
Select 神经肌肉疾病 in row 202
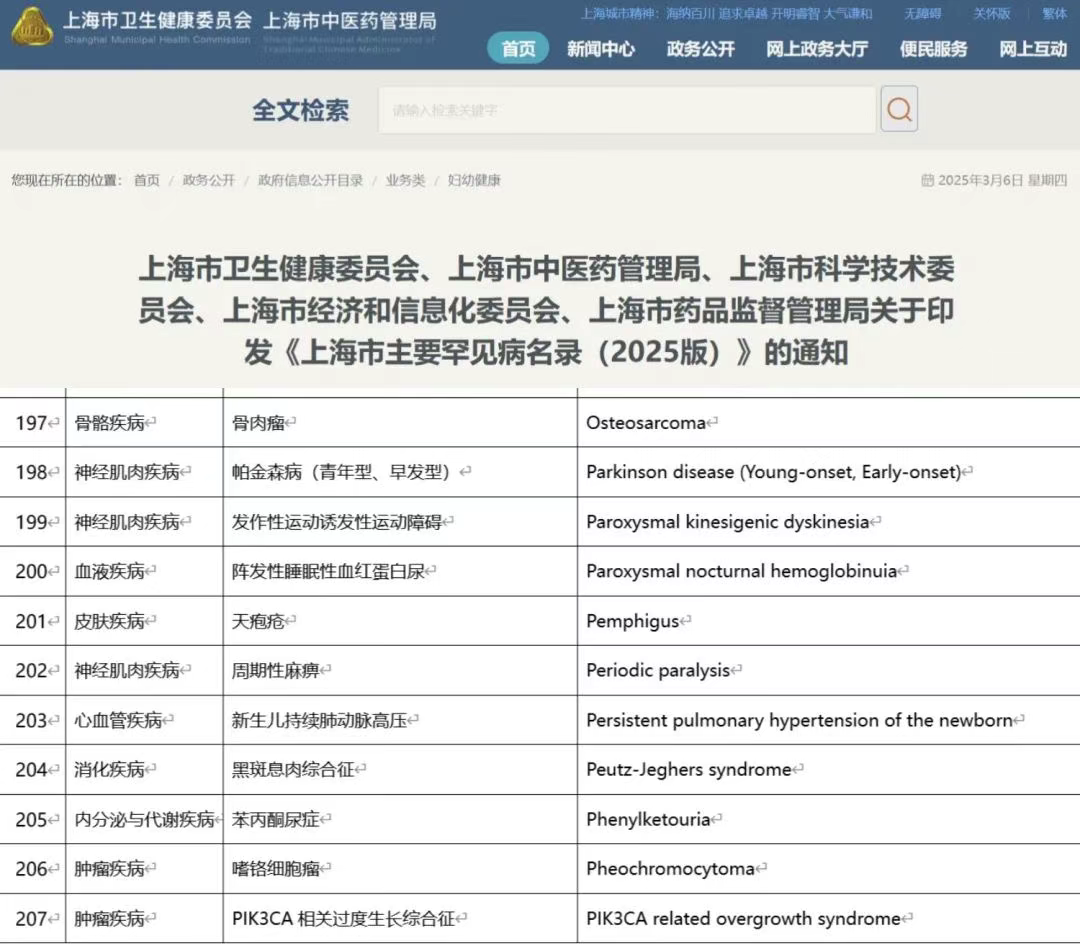(145, 671)
